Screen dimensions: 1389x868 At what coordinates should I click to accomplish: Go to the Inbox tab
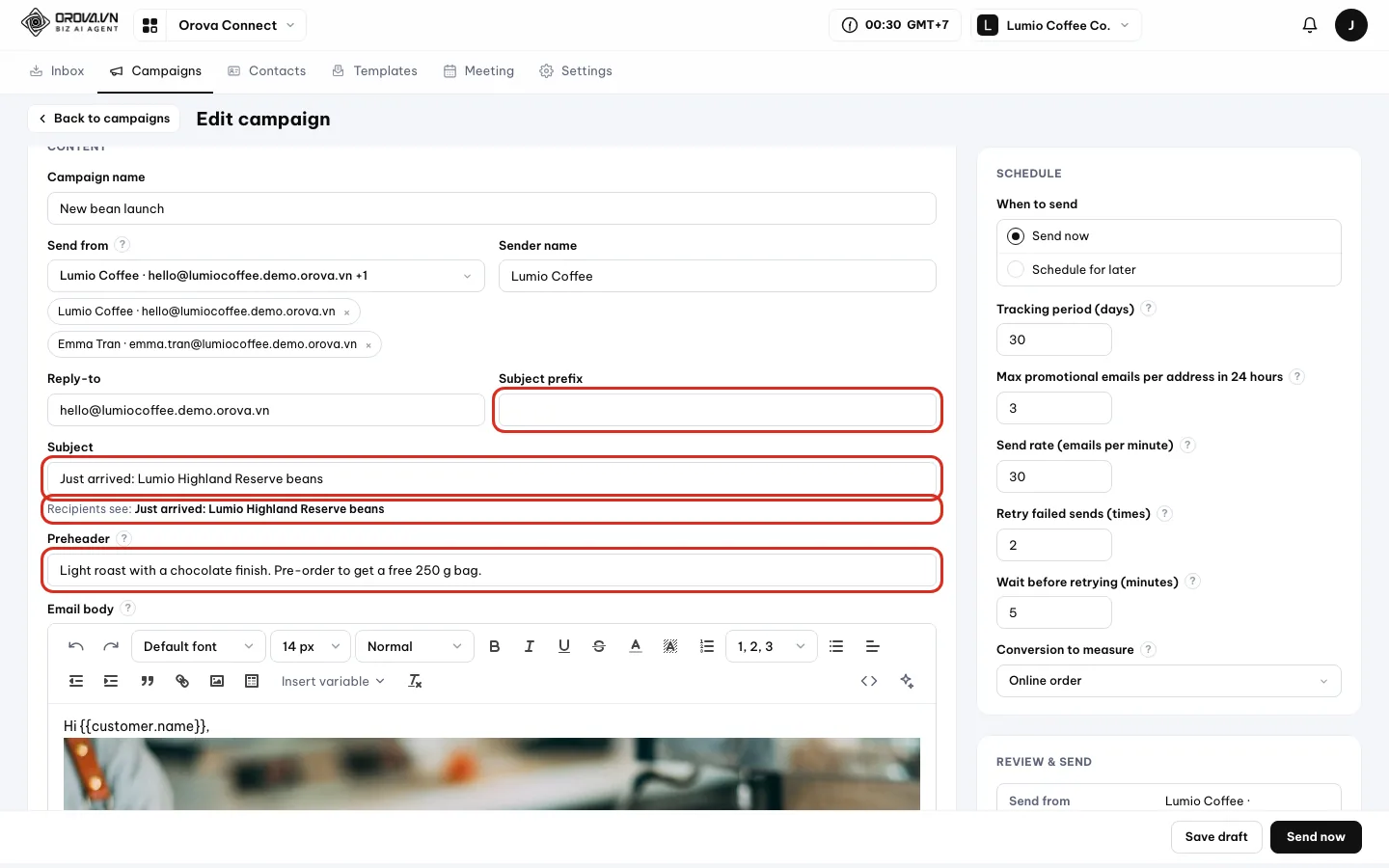(x=58, y=71)
